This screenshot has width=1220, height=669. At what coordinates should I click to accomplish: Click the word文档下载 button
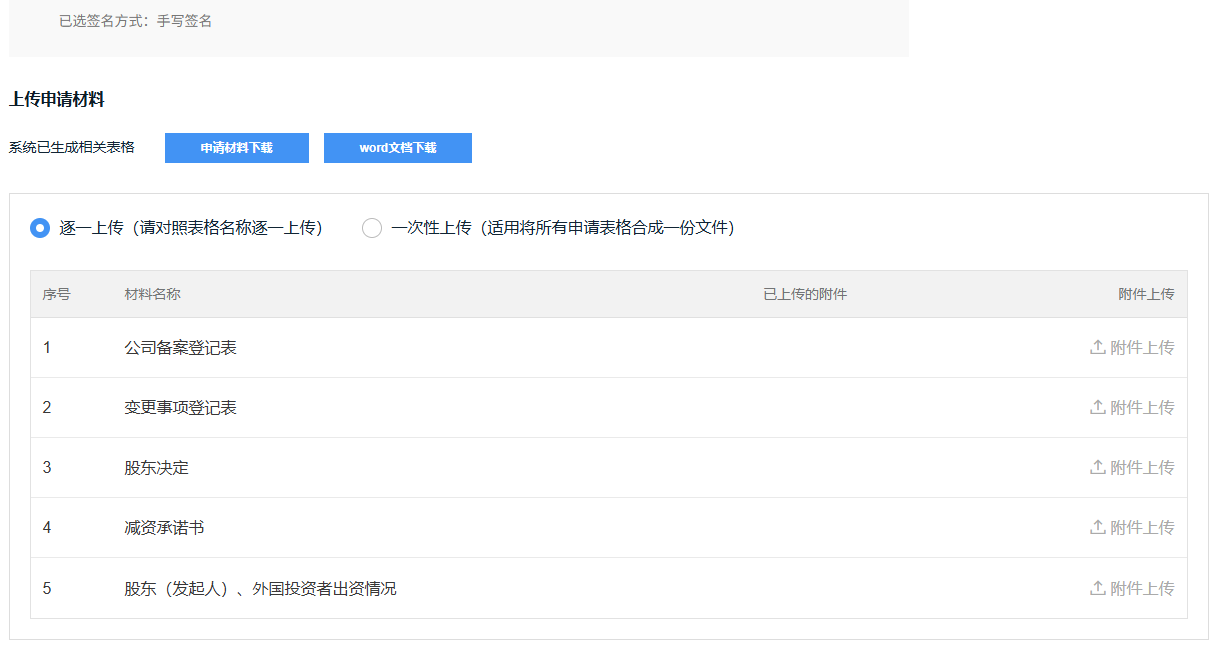[x=398, y=148]
